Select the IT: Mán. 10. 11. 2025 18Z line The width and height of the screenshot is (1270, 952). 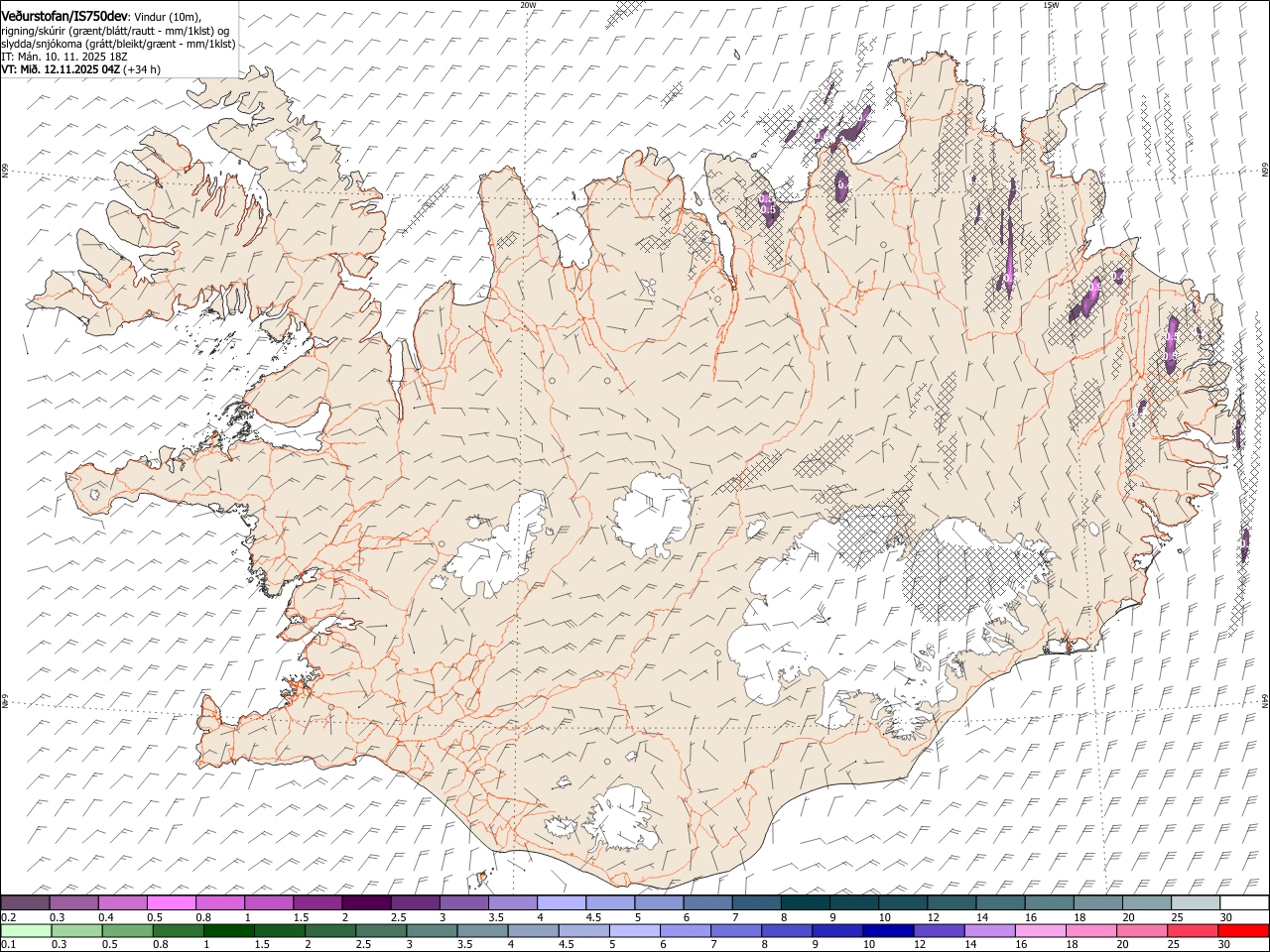click(x=64, y=57)
